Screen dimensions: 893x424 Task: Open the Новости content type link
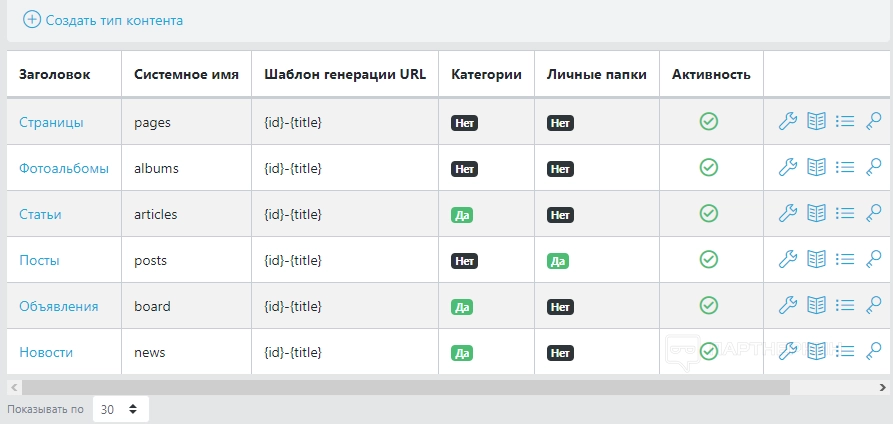46,352
